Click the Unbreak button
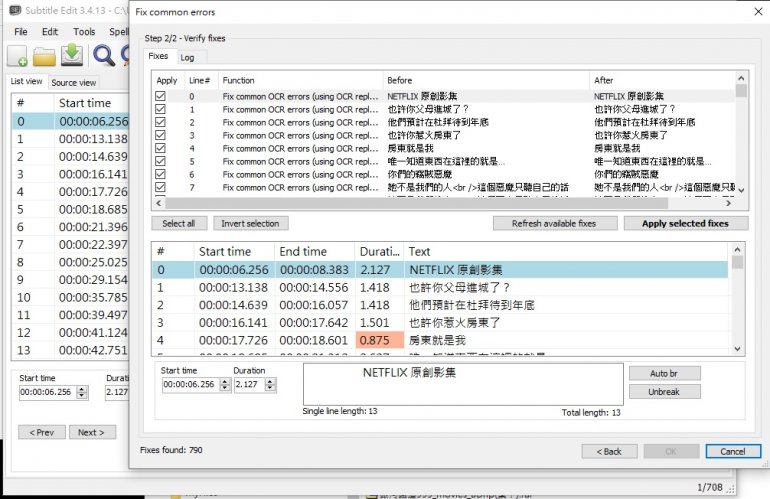This screenshot has height=499, width=770. pyautogui.click(x=664, y=391)
